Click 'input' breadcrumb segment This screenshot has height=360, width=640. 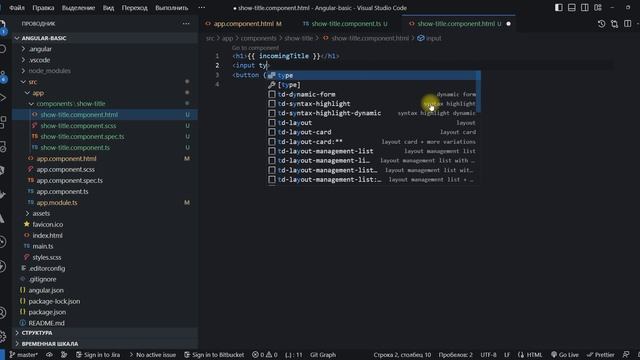point(429,38)
